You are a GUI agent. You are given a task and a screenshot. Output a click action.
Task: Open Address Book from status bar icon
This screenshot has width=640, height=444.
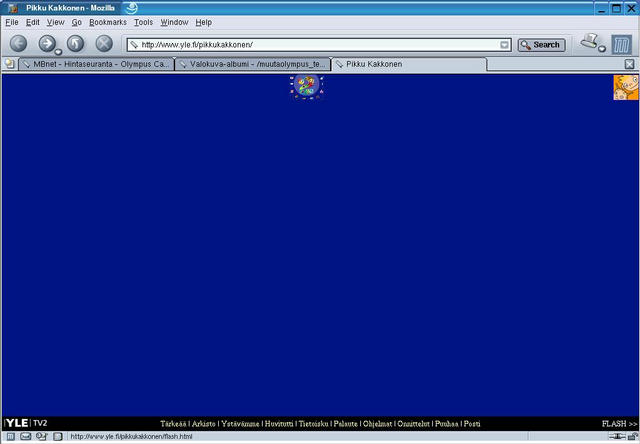coord(58,436)
